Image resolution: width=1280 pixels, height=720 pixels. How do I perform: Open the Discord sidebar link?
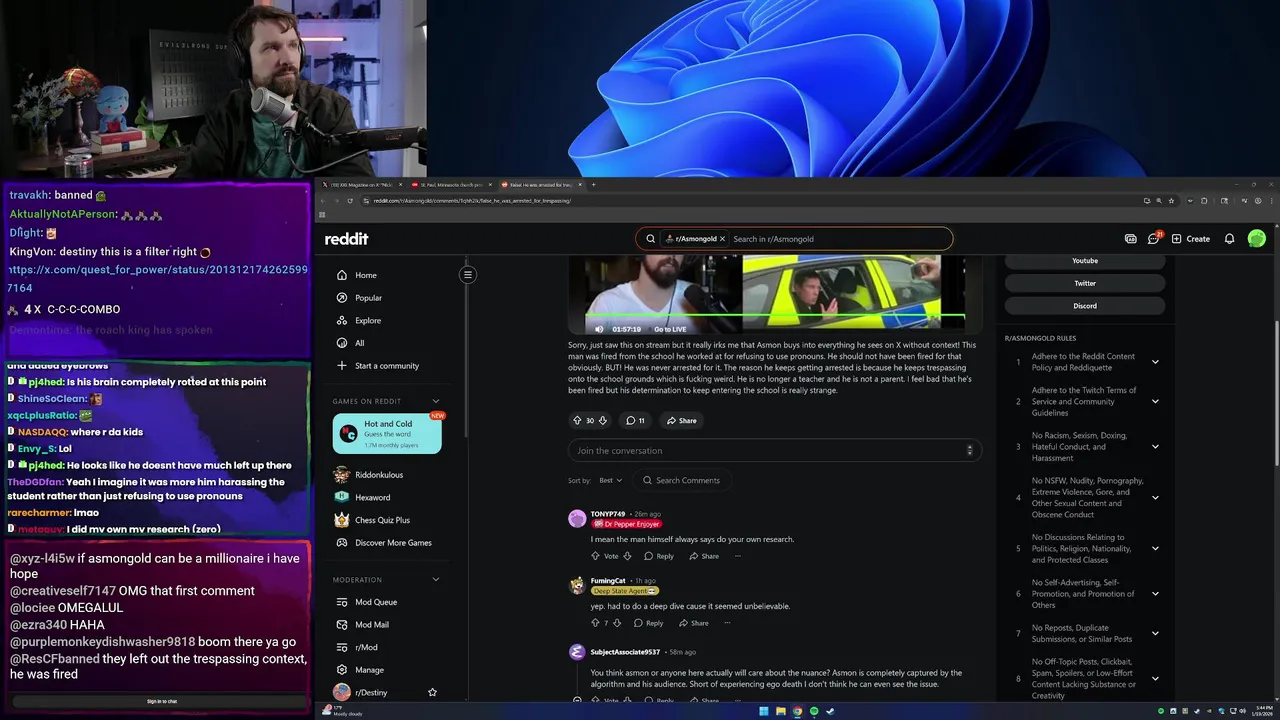point(1085,306)
